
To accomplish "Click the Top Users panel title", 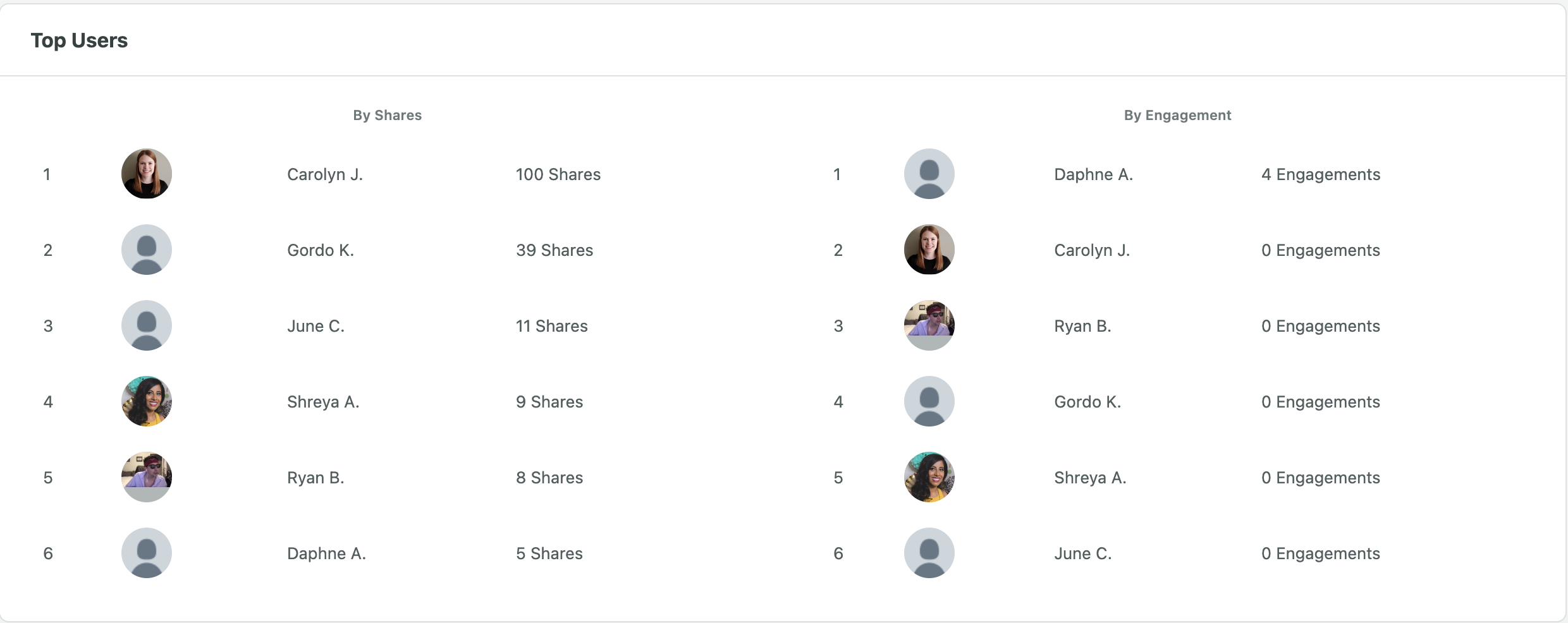I will point(79,40).
